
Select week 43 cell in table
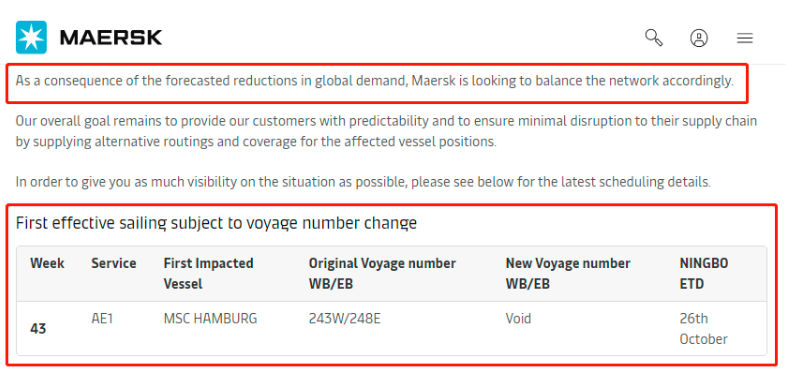pyautogui.click(x=38, y=329)
